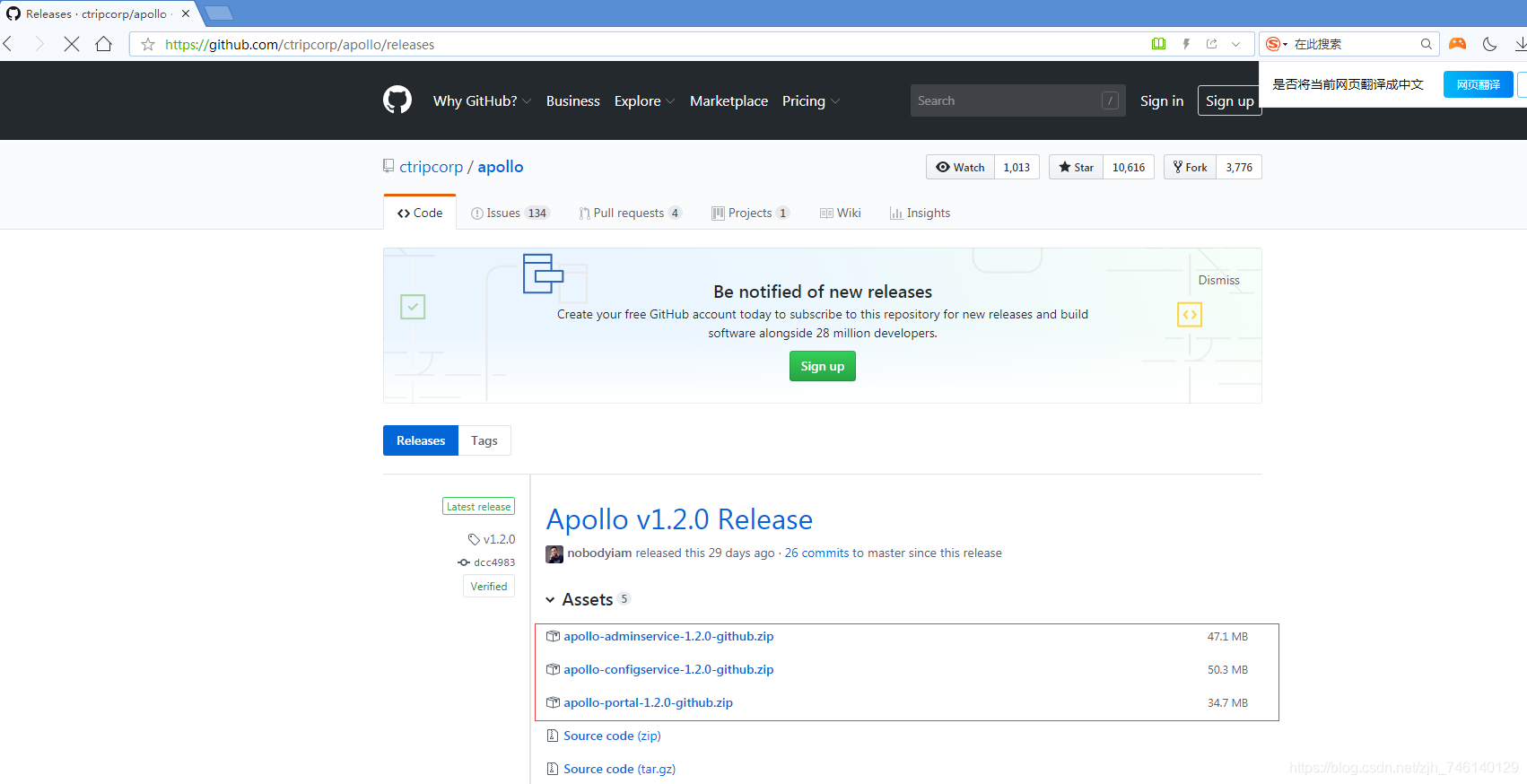This screenshot has height=784, width=1527.
Task: Download apollo-adminservice-1.2.0-github.zip
Action: tap(668, 636)
